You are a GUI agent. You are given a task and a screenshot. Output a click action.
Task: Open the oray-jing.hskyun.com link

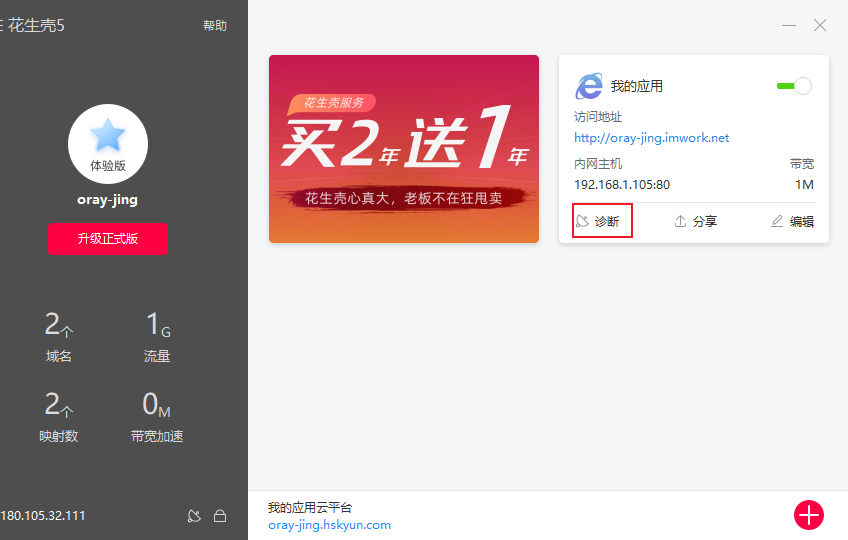point(329,525)
